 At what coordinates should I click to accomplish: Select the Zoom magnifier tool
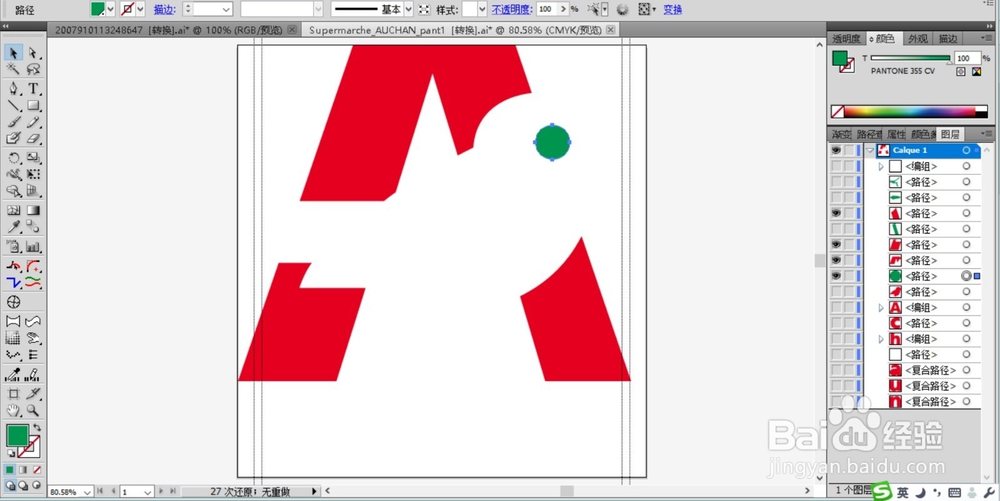[33, 410]
